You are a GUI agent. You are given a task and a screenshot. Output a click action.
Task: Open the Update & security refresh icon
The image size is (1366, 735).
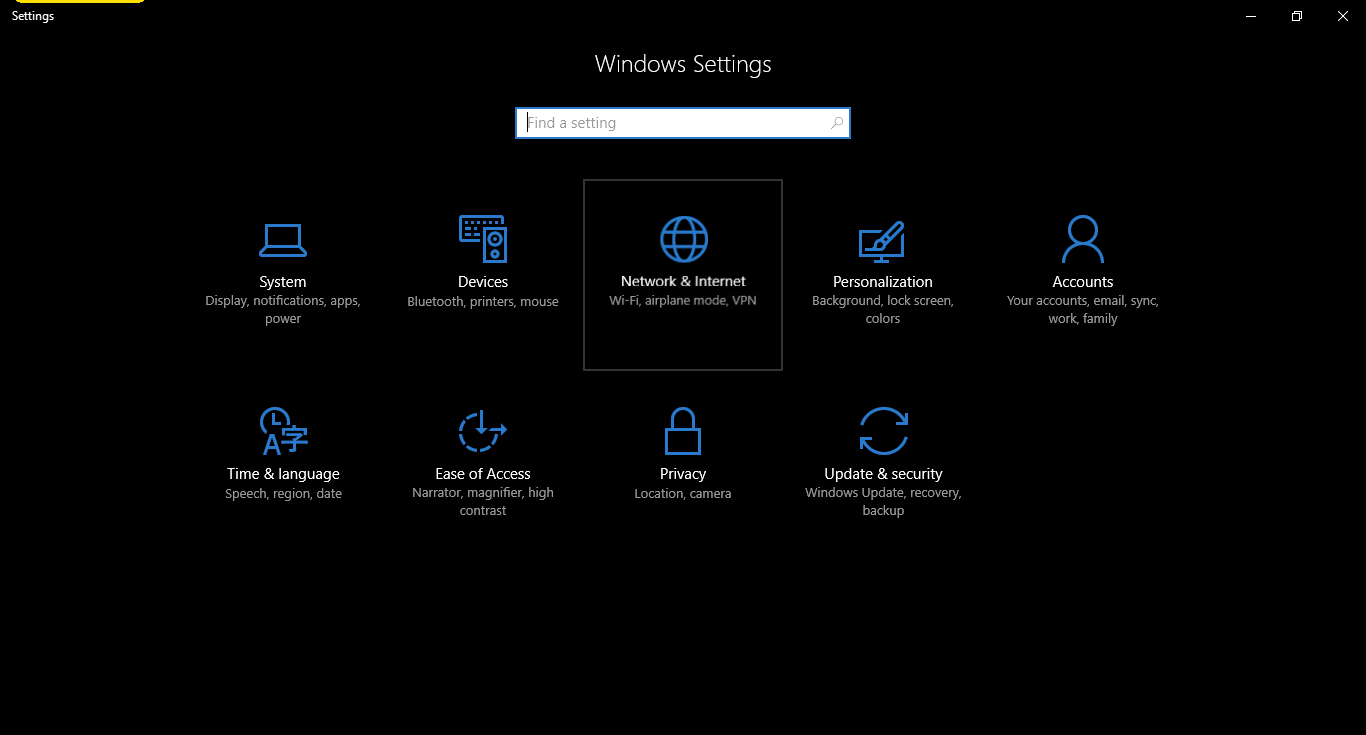click(x=884, y=431)
